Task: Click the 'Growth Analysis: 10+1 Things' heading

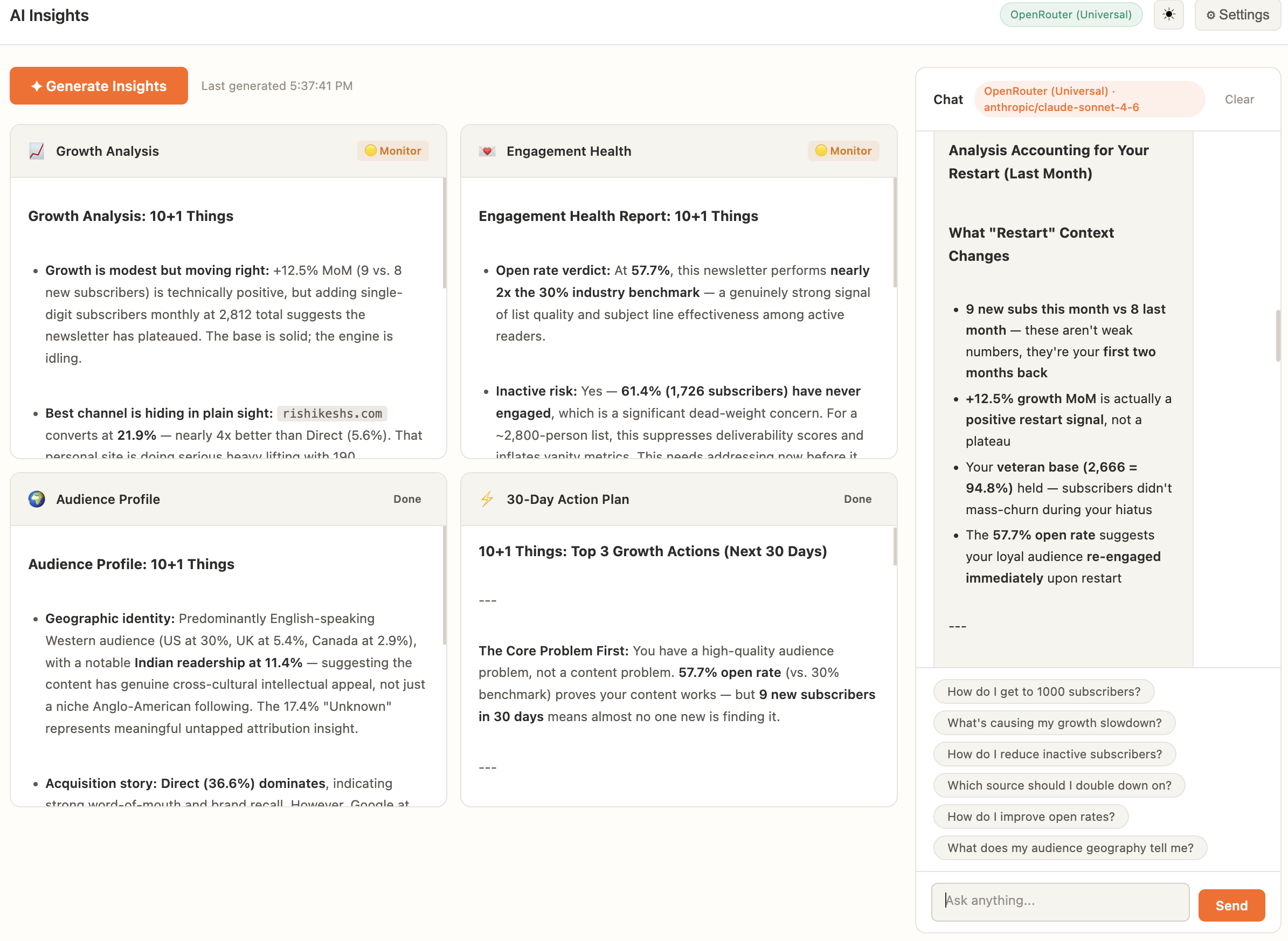Action: (x=130, y=216)
